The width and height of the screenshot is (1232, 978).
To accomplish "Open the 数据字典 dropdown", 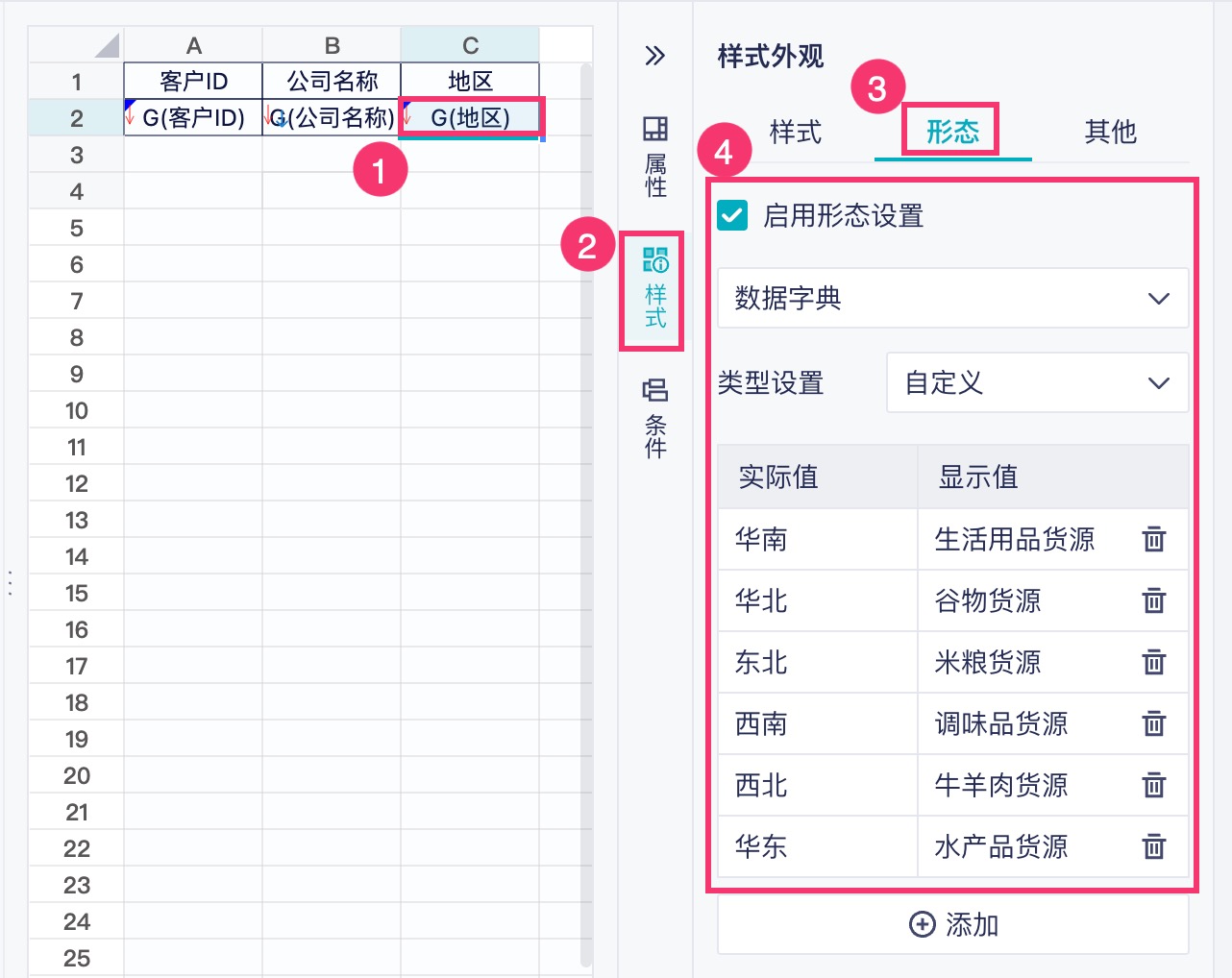I will (x=952, y=299).
